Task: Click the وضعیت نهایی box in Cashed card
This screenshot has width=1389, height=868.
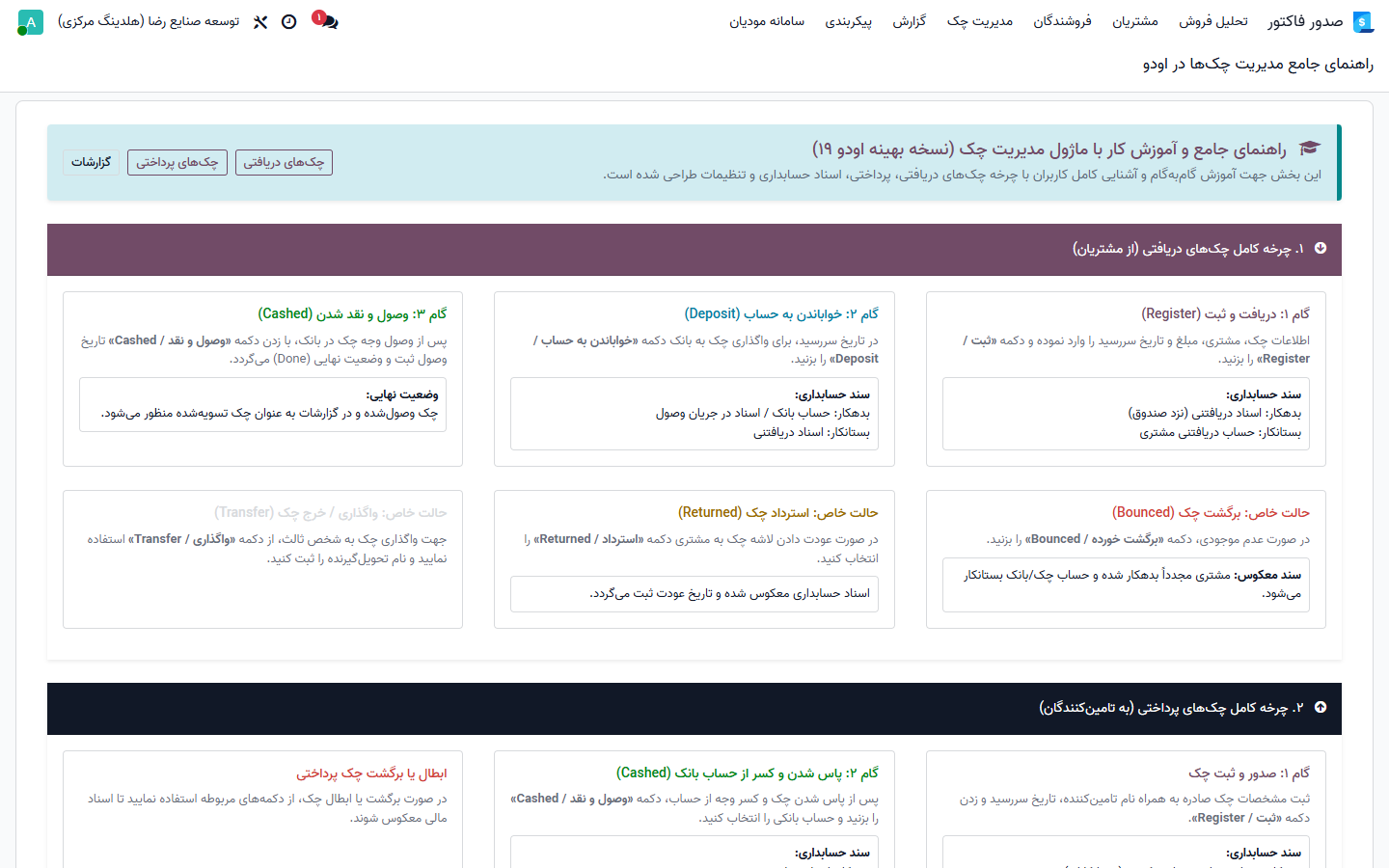Action: tap(262, 404)
